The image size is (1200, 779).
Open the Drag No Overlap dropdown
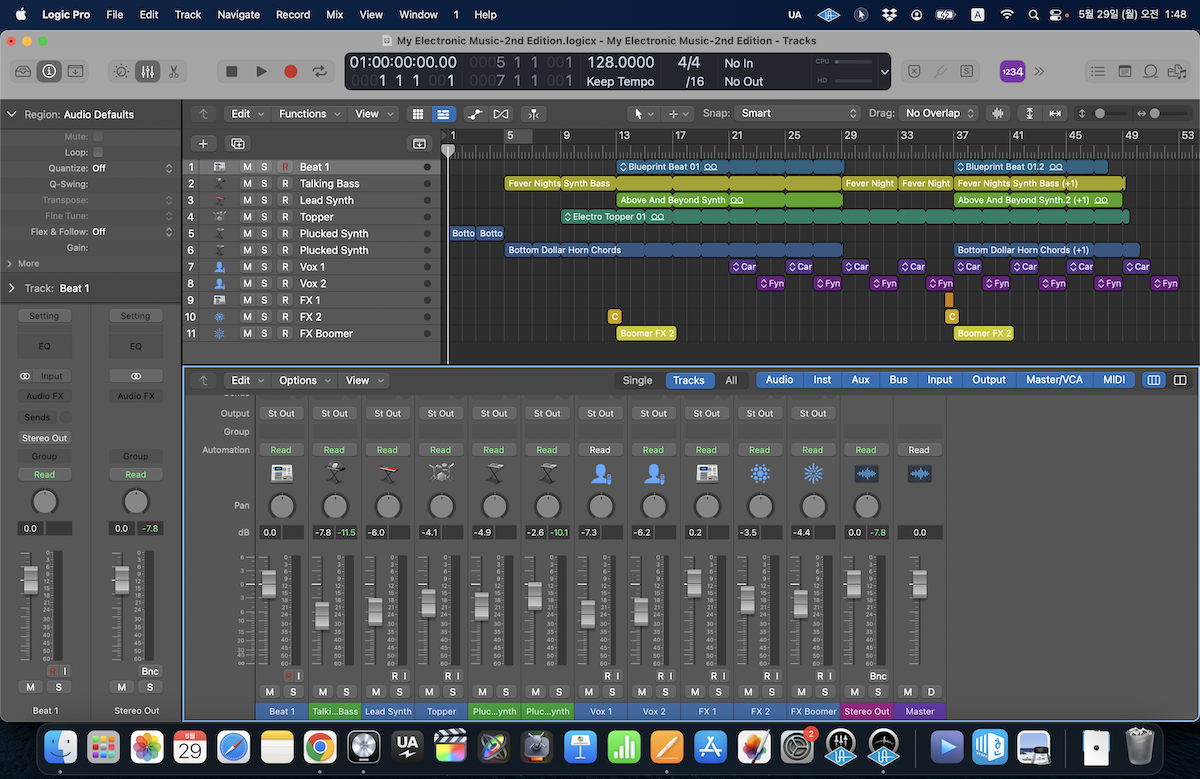(x=939, y=114)
